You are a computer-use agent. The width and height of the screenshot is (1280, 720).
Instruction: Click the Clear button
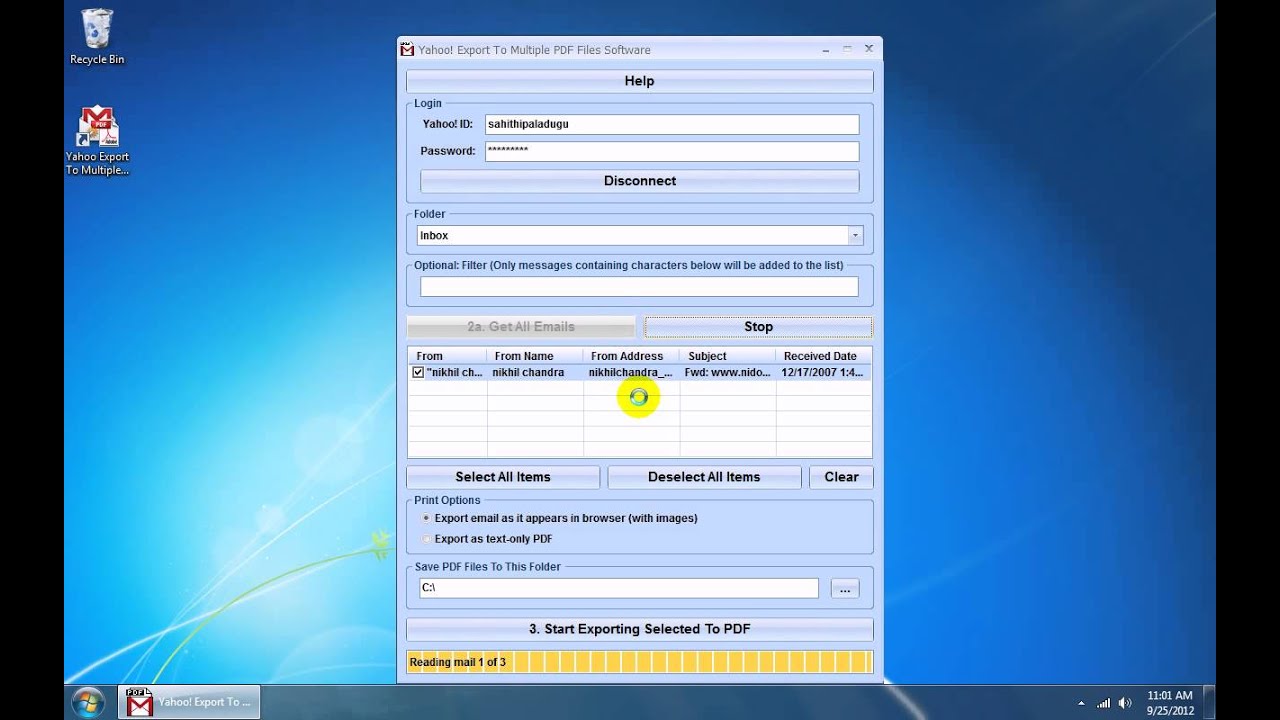tap(841, 477)
